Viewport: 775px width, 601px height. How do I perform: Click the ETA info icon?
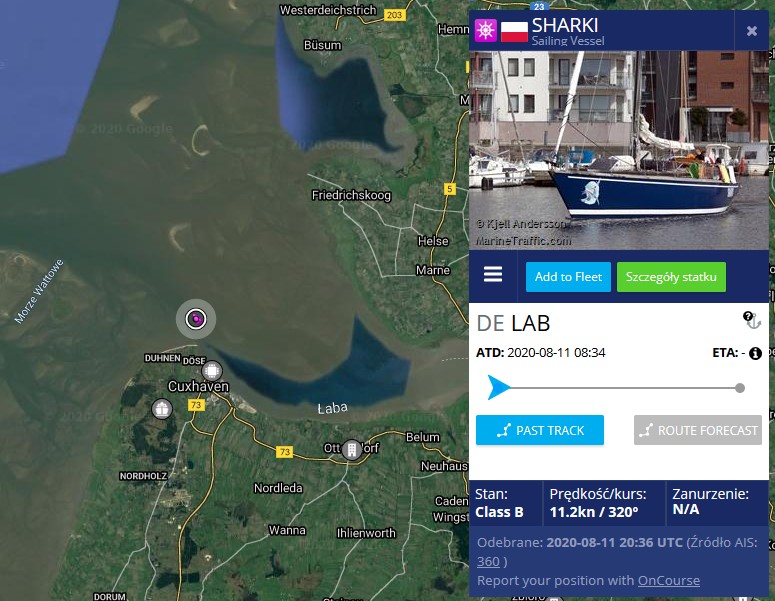[755, 353]
